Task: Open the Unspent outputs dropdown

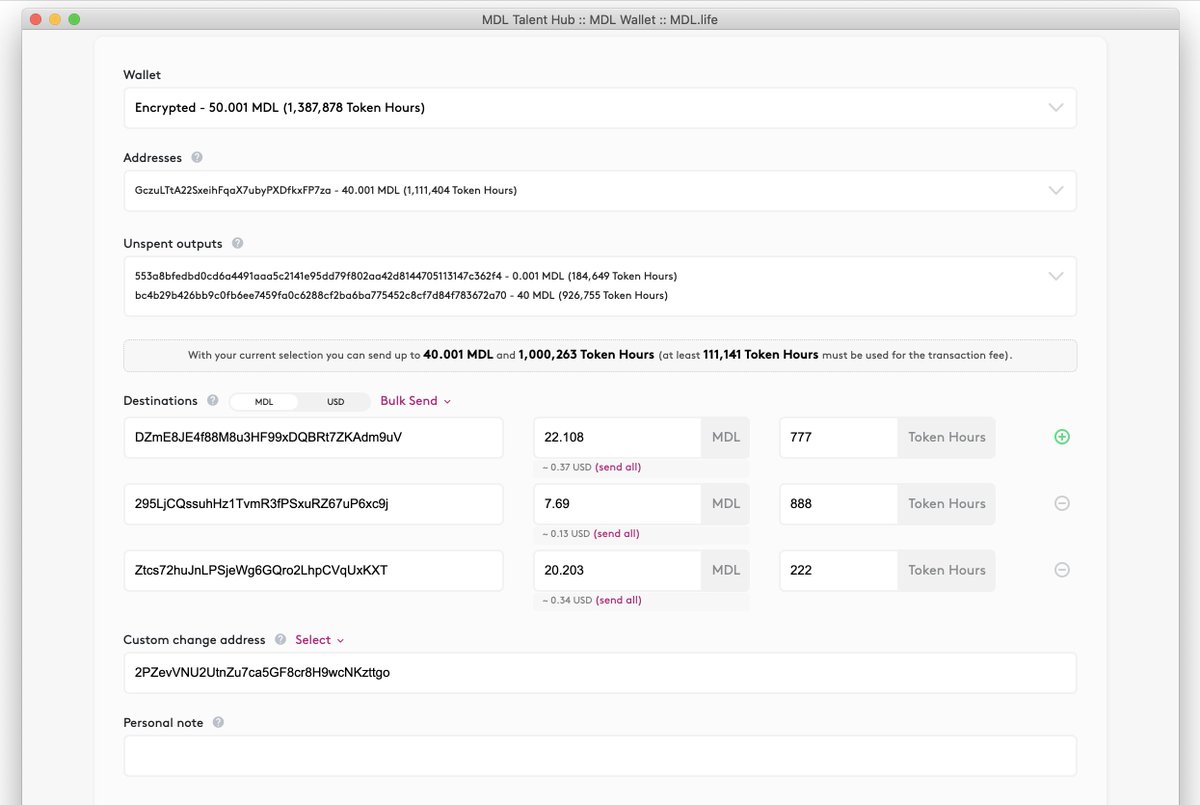Action: tap(600, 286)
